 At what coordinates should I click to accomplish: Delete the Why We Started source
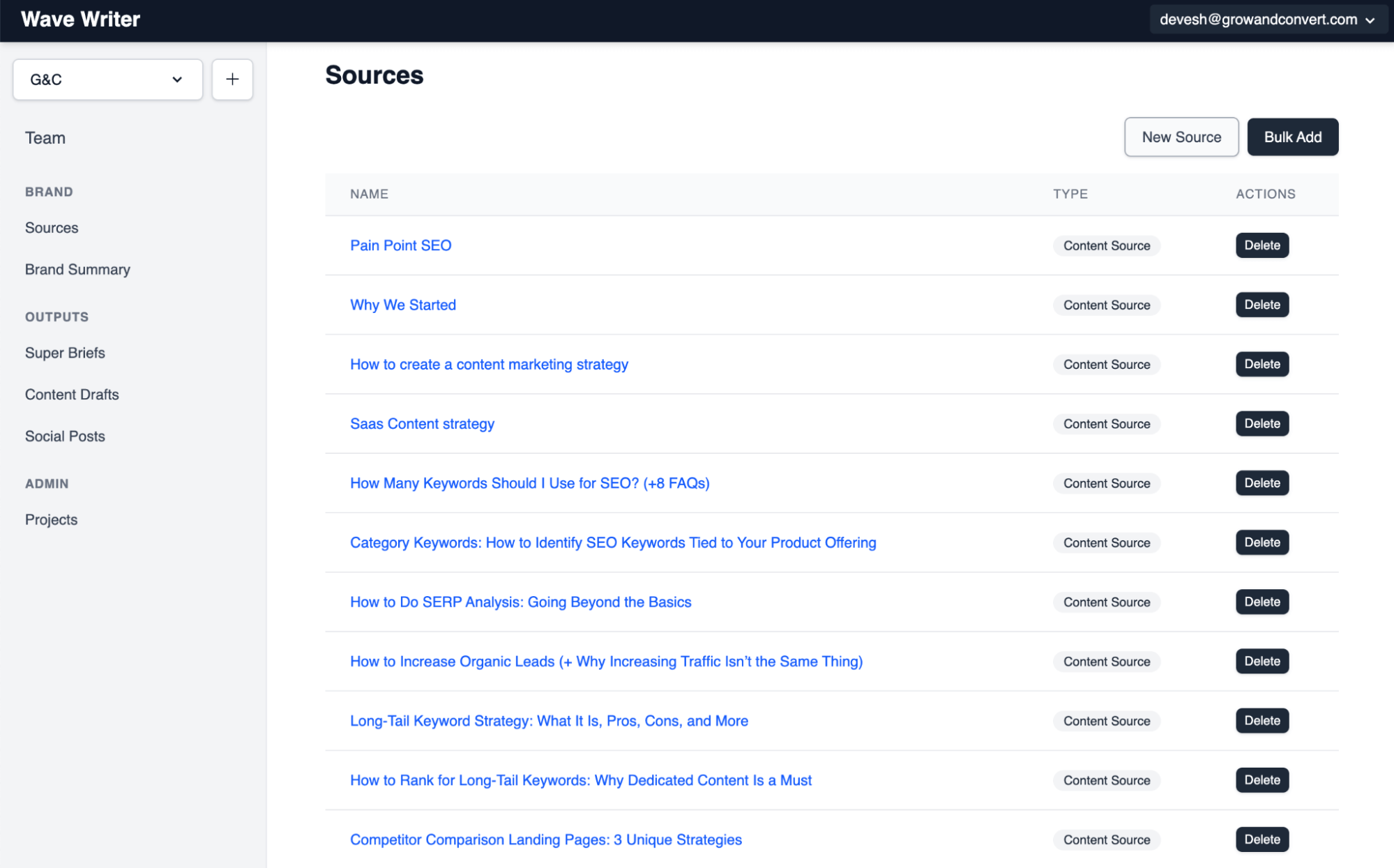pos(1262,305)
